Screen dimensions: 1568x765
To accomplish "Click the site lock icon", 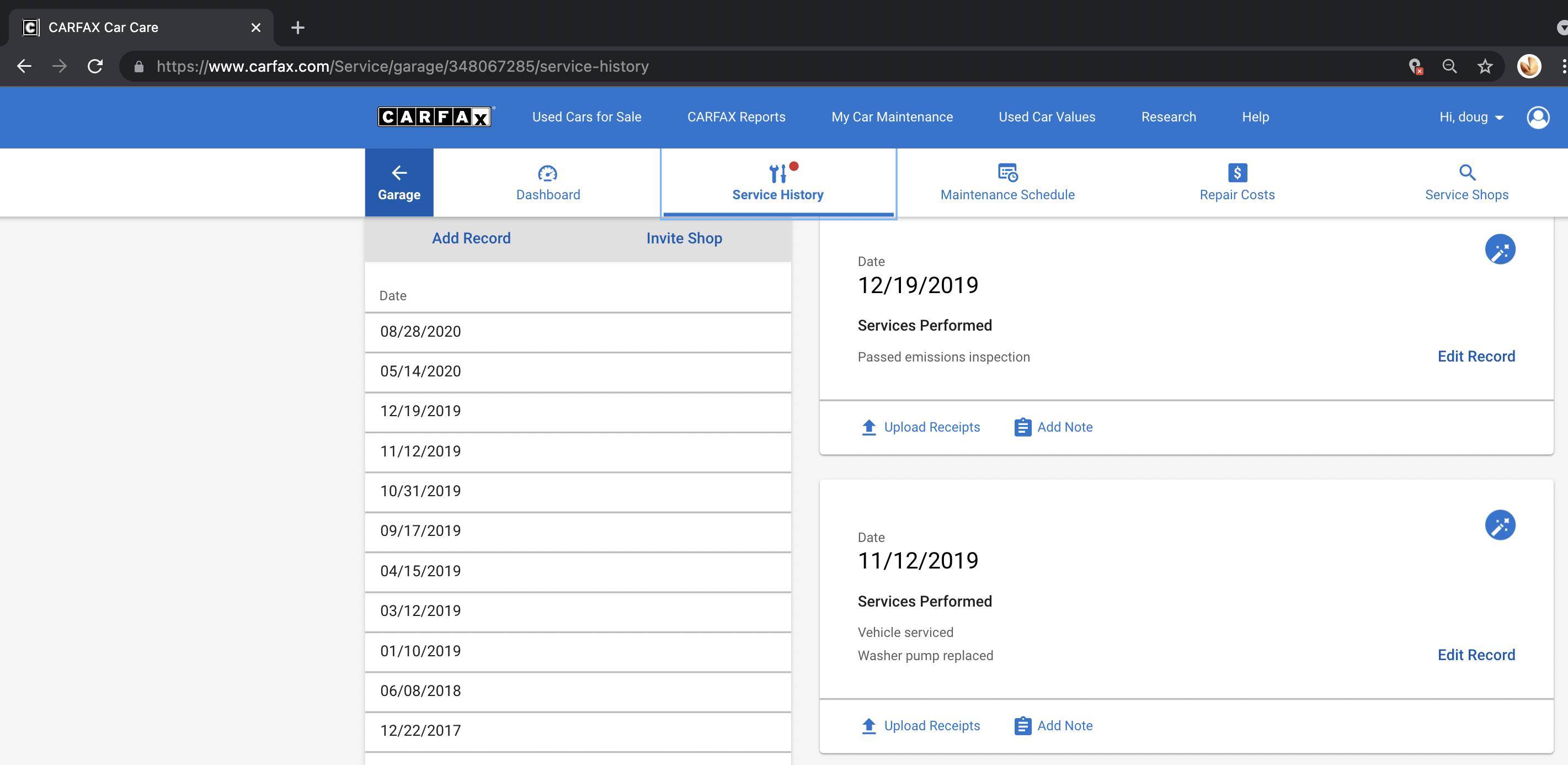I will [x=139, y=66].
